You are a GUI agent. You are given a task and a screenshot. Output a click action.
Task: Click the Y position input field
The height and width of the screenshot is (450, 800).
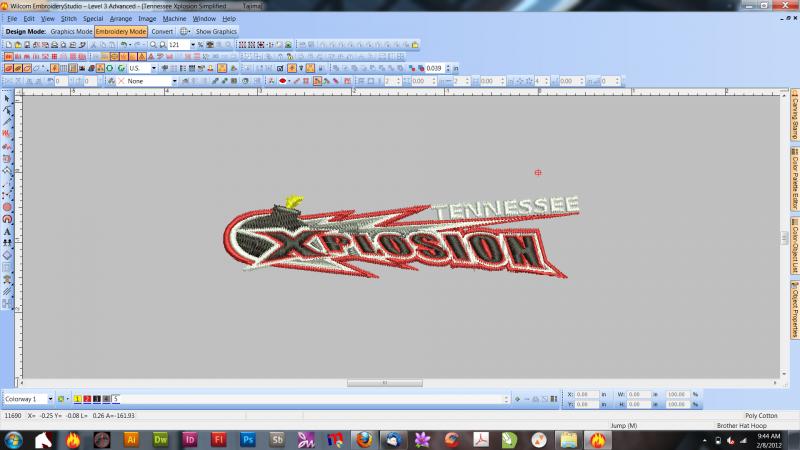tap(587, 404)
